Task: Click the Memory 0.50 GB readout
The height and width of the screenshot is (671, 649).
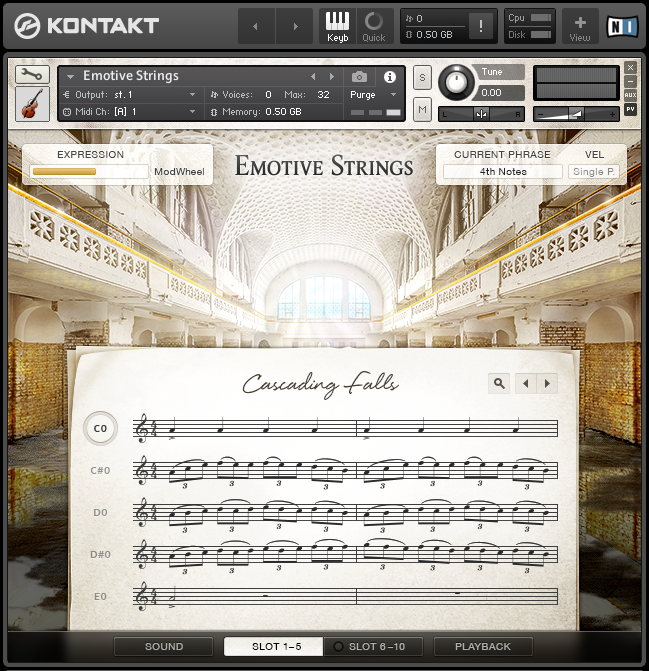Action: point(257,112)
